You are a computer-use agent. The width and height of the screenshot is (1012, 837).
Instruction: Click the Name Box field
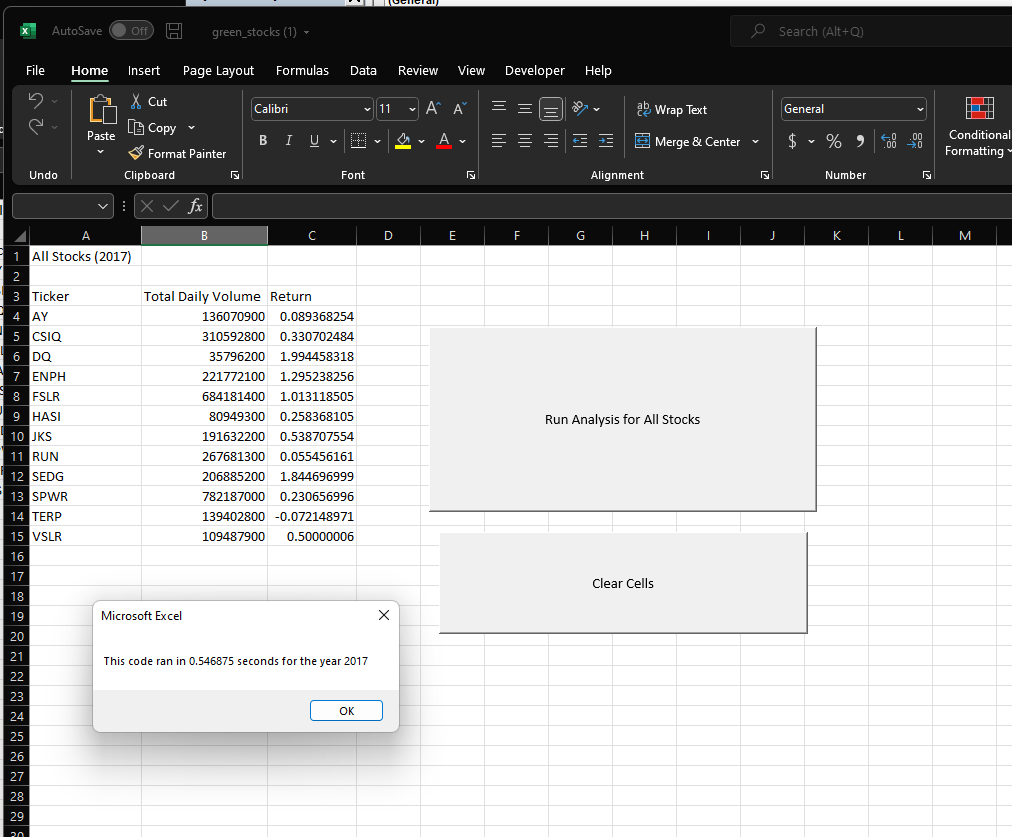[x=62, y=207]
